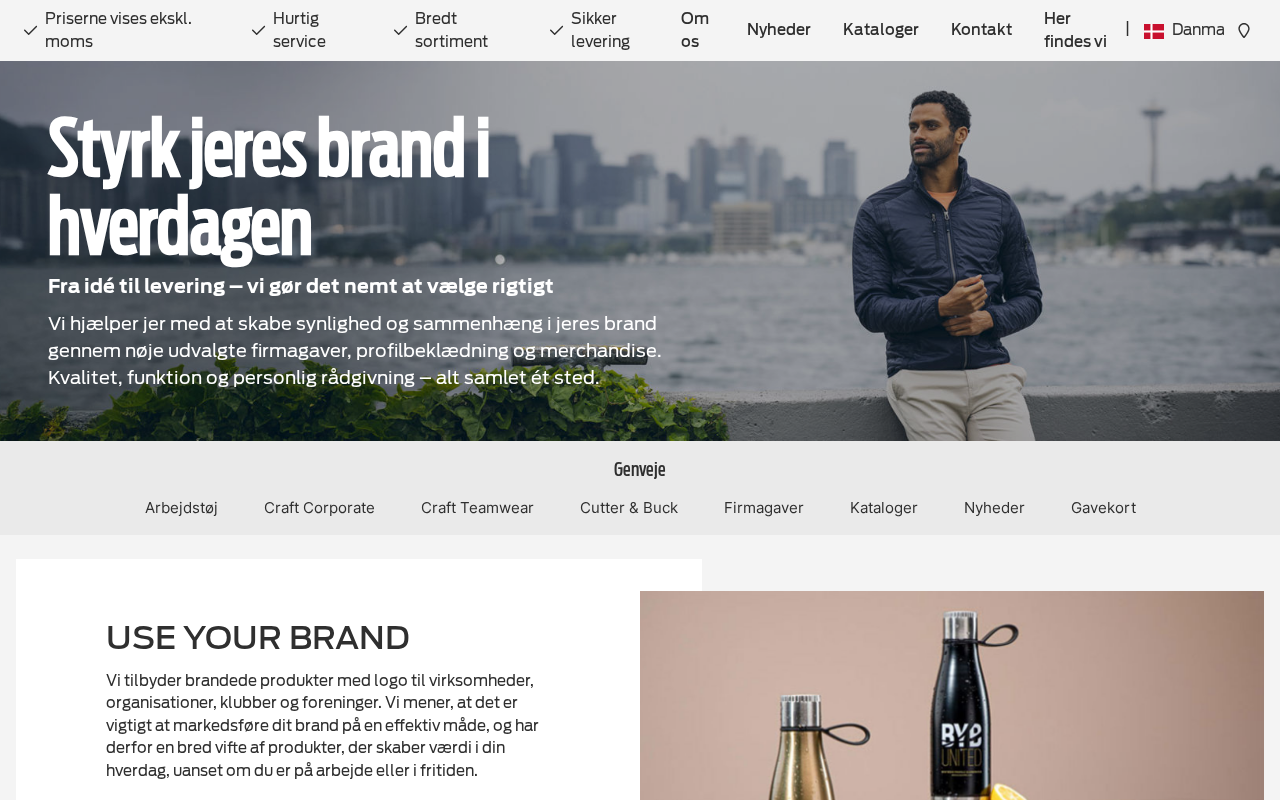Click checkmark icon next to Hurtig service
Image resolution: width=1280 pixels, height=800 pixels.
pyautogui.click(x=259, y=31)
